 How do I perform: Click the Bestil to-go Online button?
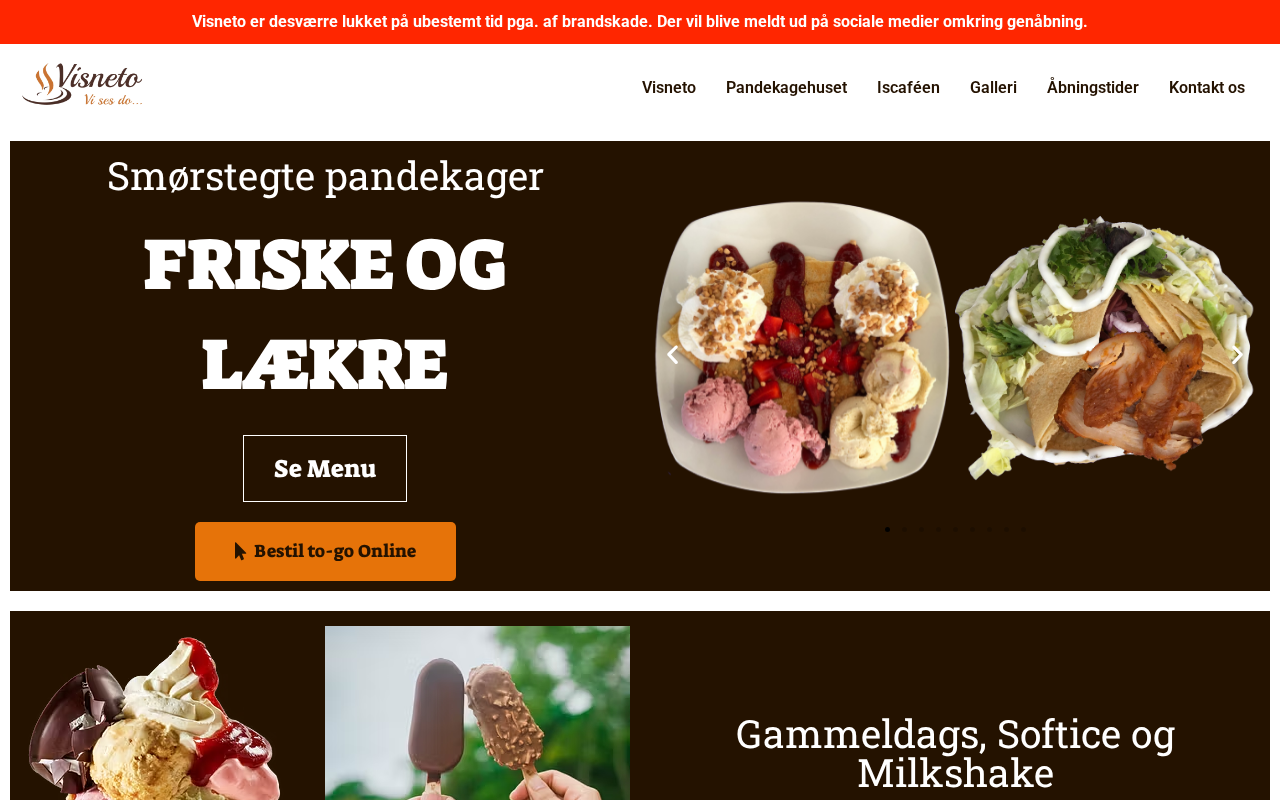(x=325, y=551)
